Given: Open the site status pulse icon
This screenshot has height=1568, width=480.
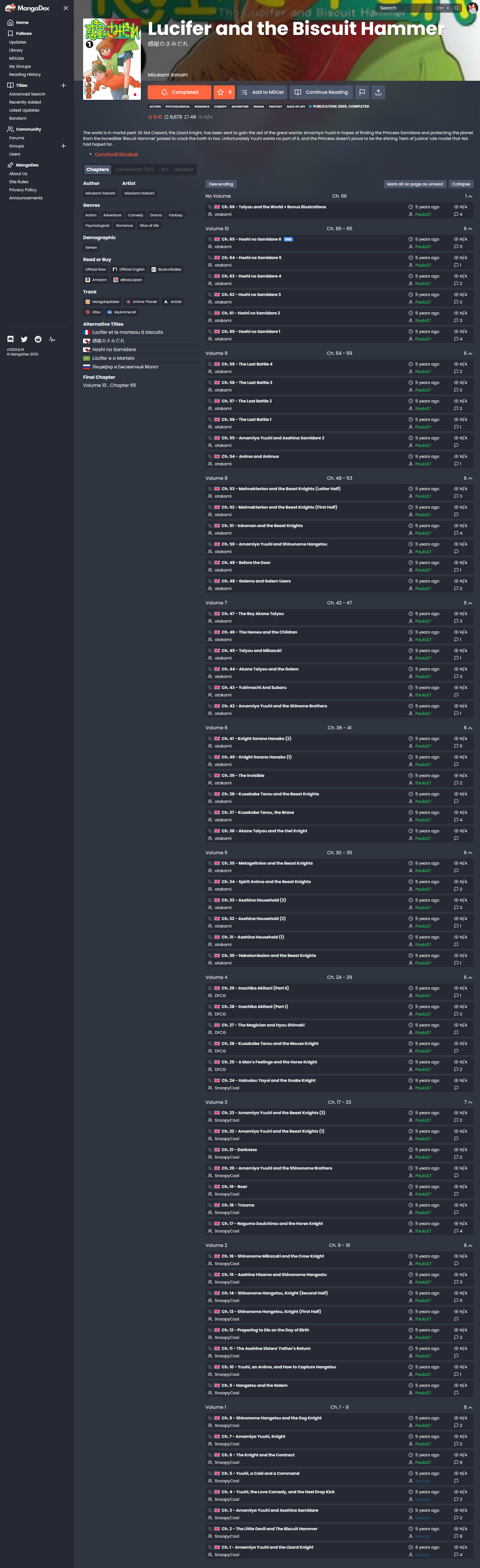Looking at the screenshot, I should [x=52, y=339].
